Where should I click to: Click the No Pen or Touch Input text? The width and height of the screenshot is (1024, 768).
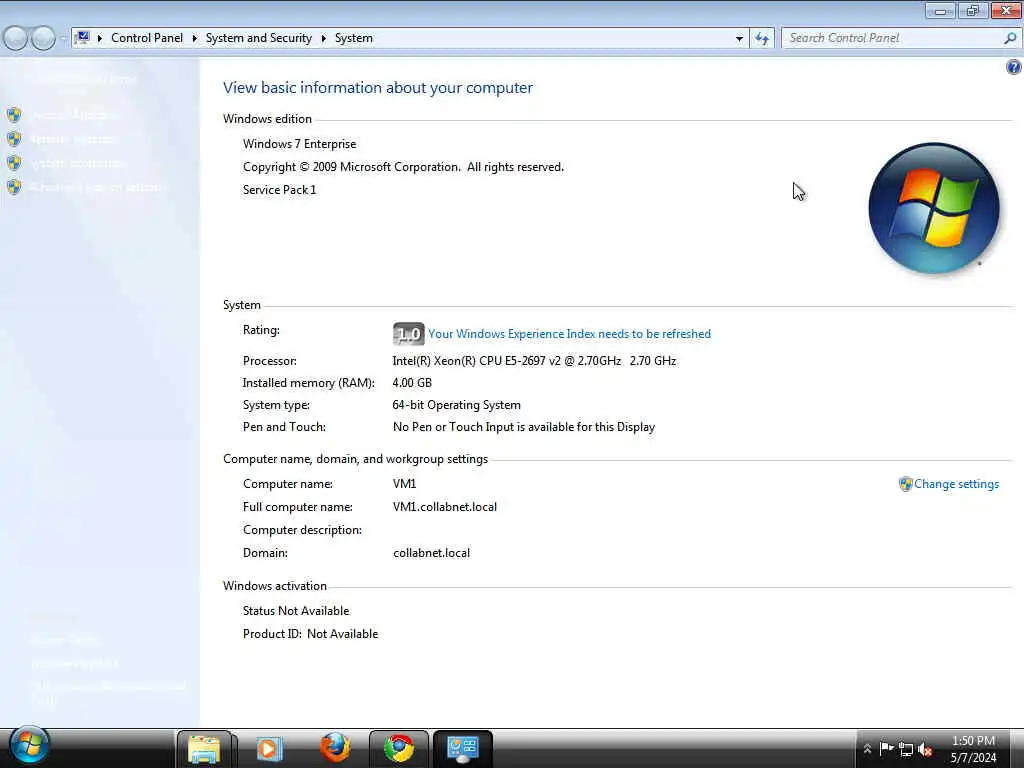click(524, 426)
